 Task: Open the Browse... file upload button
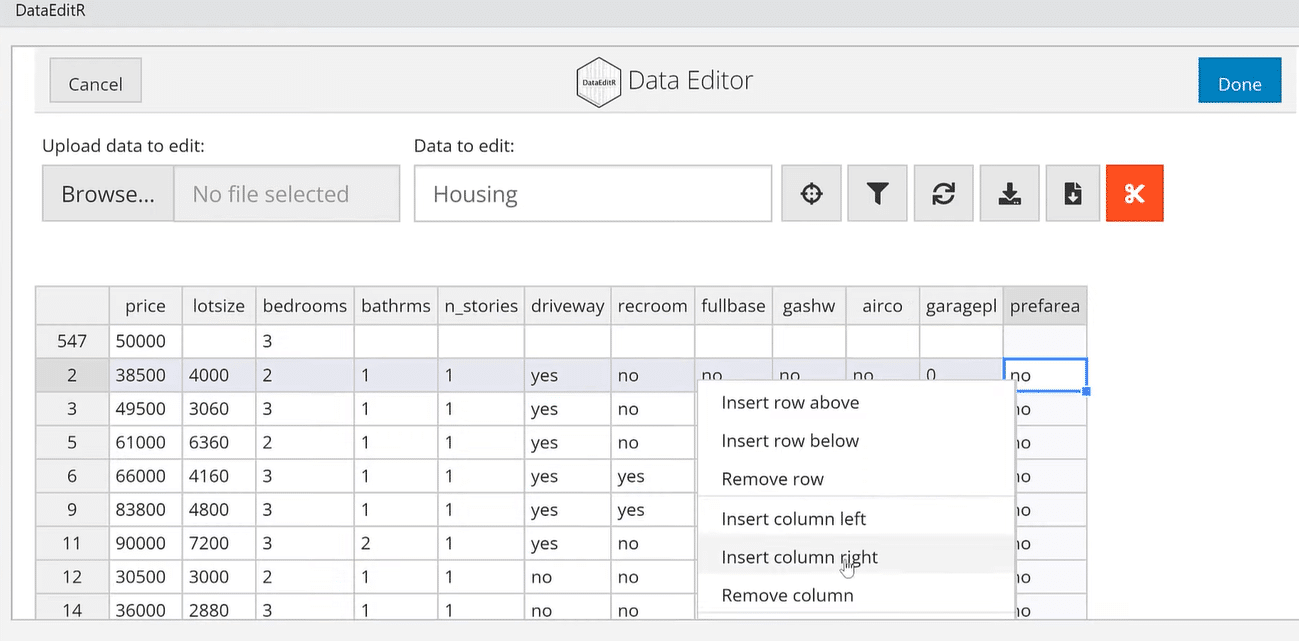coord(108,194)
